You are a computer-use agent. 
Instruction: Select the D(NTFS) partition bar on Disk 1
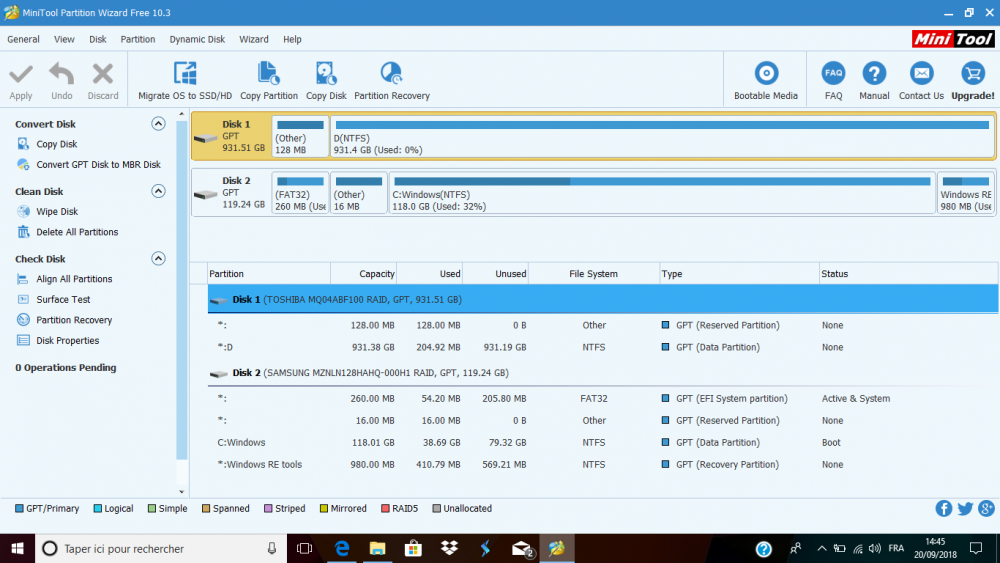661,136
